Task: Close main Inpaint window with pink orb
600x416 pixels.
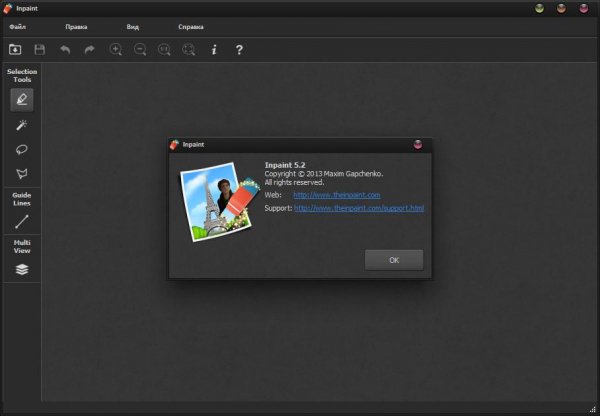Action: click(x=584, y=8)
